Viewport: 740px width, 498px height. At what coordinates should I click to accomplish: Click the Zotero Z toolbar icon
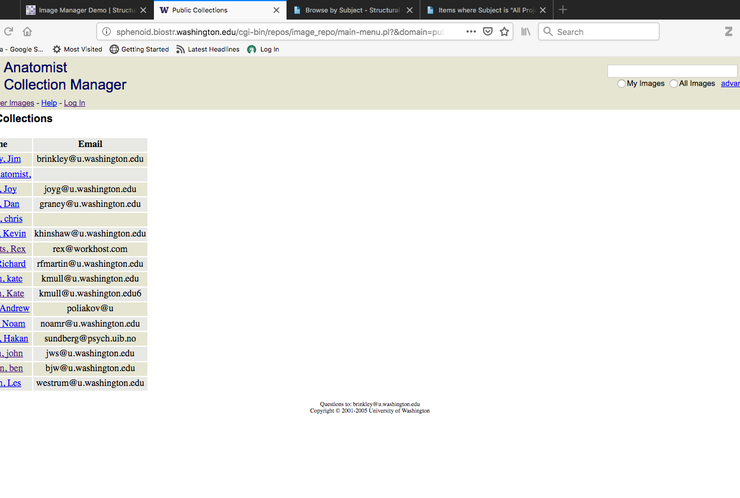point(729,32)
